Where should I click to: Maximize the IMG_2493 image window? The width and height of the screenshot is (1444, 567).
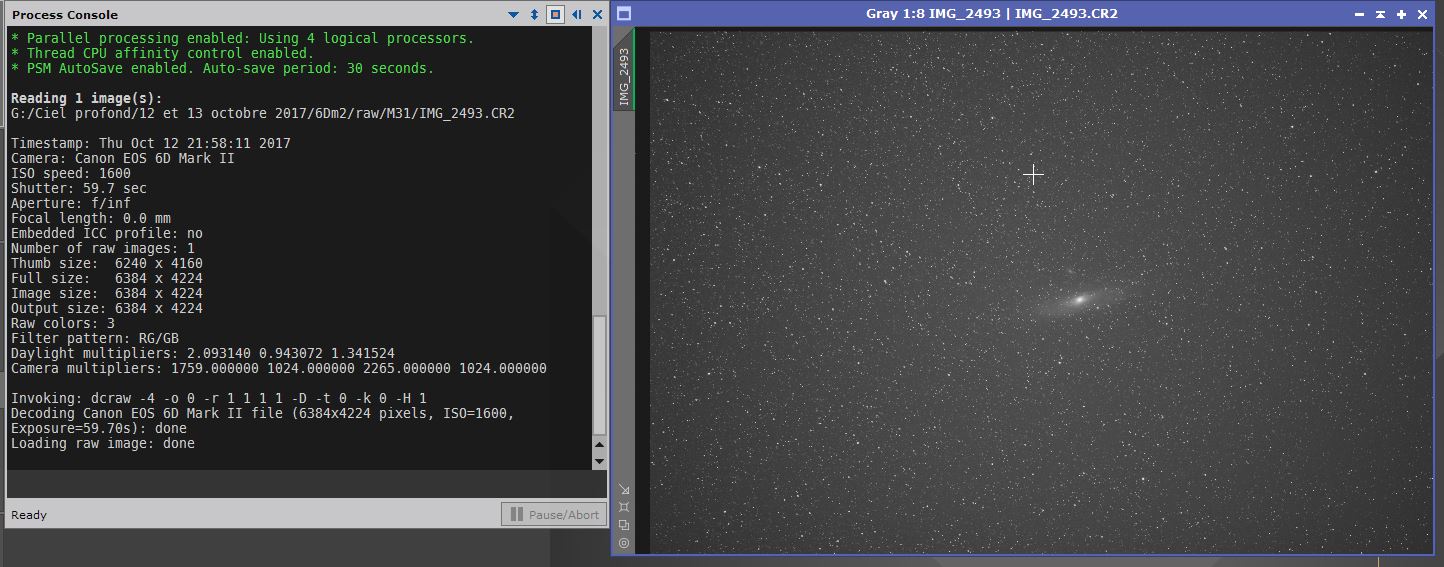[x=1401, y=14]
